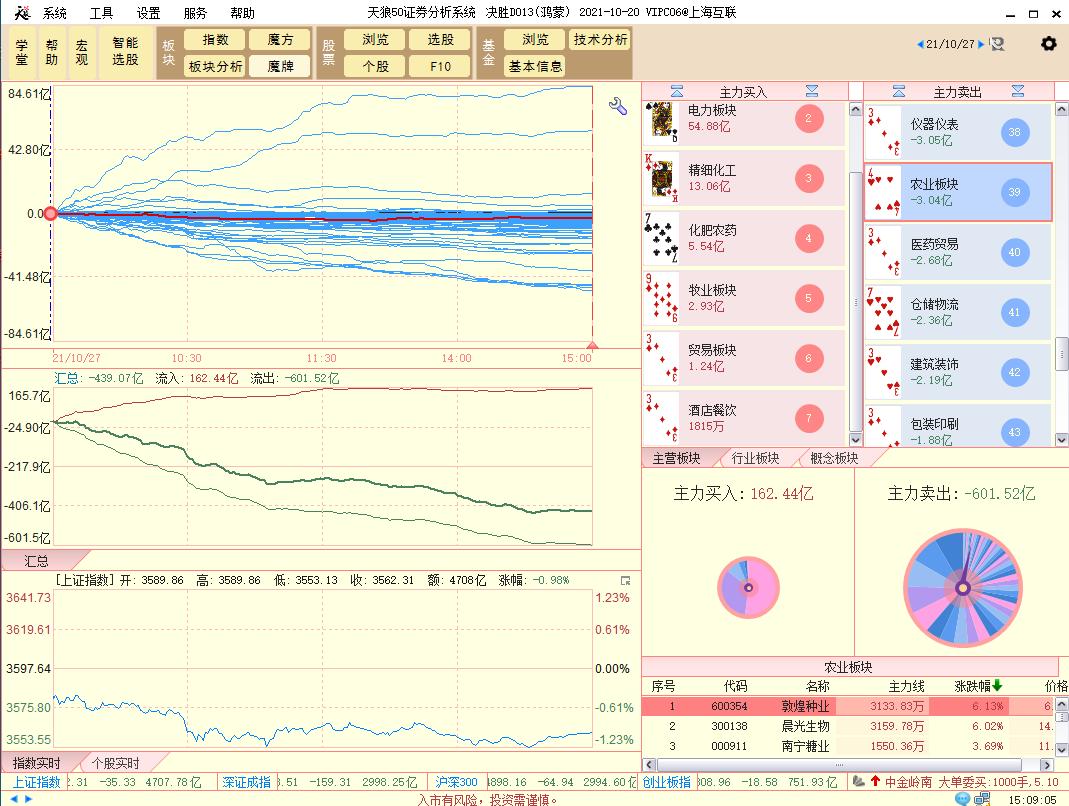
Task: Jump to top of 主力买入 list
Action: (x=677, y=91)
